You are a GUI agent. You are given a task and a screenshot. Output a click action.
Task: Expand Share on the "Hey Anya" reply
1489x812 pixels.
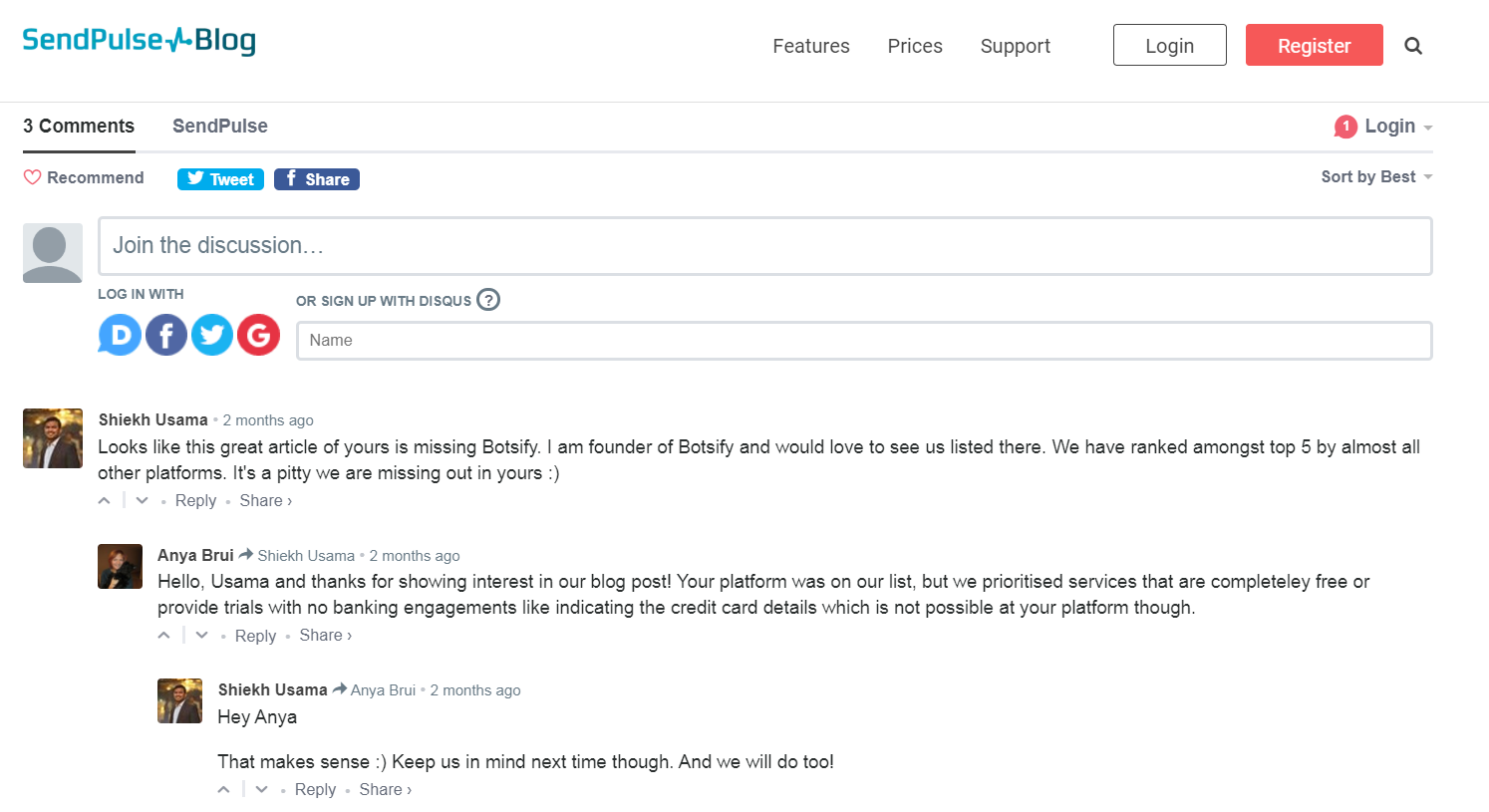click(x=385, y=789)
